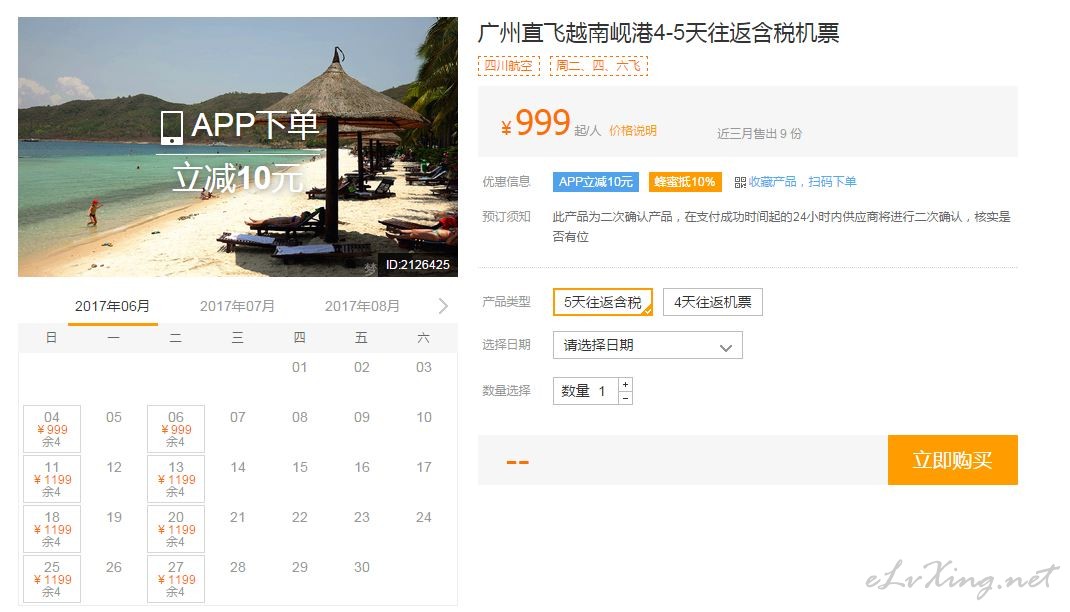This screenshot has height=612, width=1070.
Task: Switch to the 2017年07月 tab
Action: coord(237,306)
